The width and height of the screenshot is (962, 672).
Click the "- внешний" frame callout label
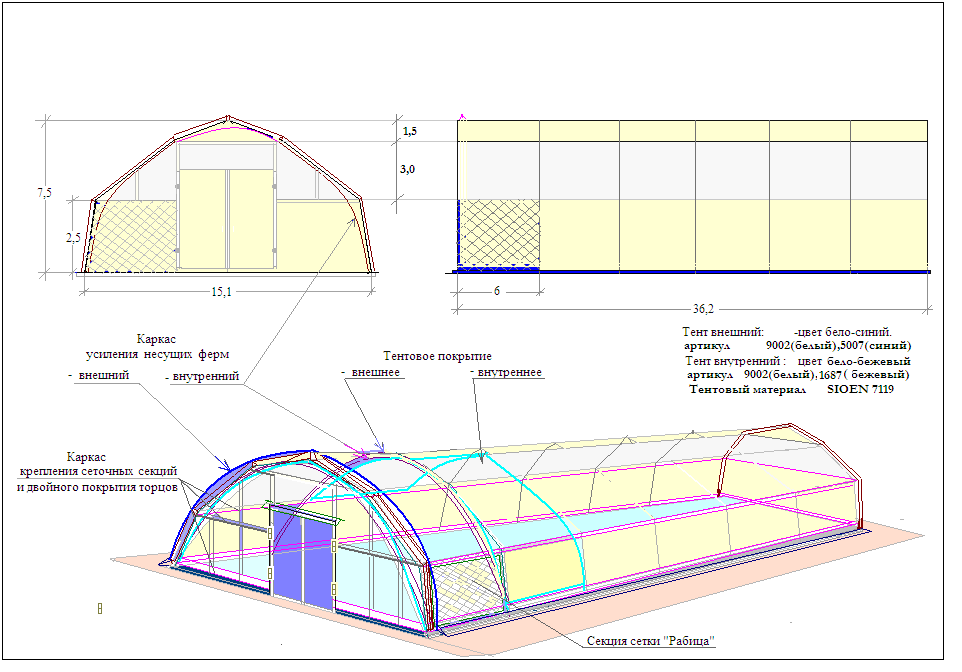(x=98, y=376)
